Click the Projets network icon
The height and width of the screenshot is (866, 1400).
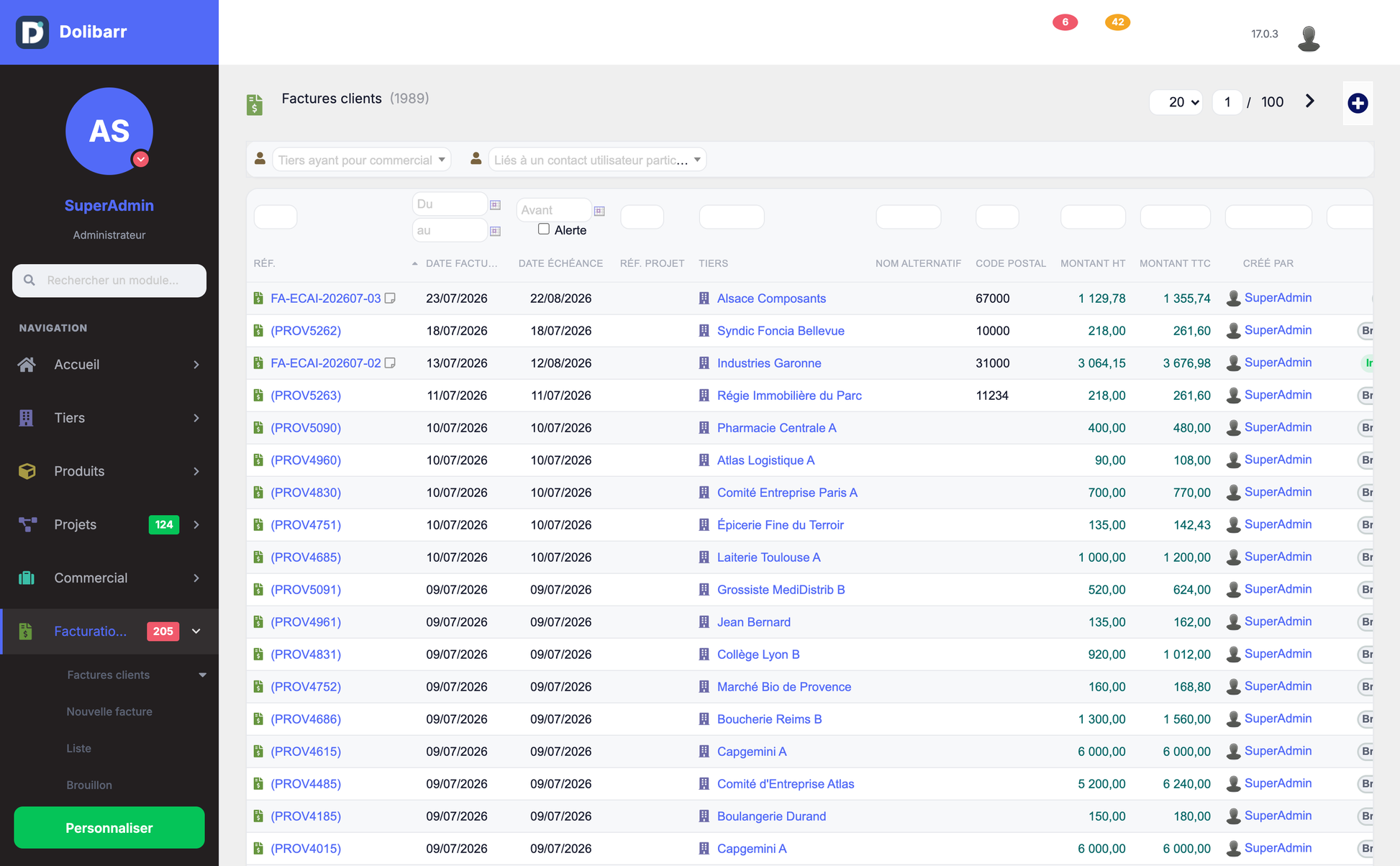[x=27, y=524]
